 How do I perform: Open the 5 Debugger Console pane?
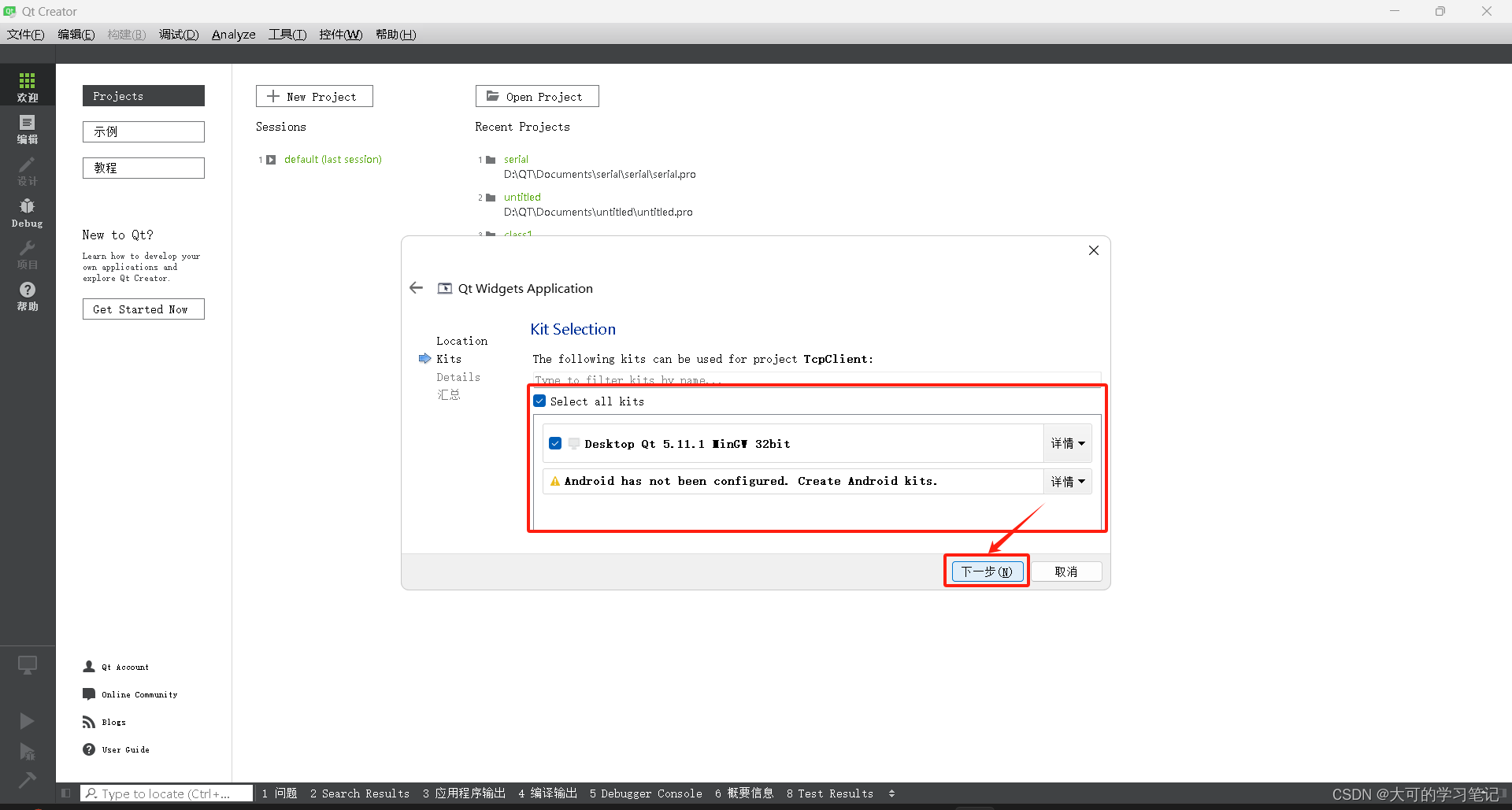(646, 793)
